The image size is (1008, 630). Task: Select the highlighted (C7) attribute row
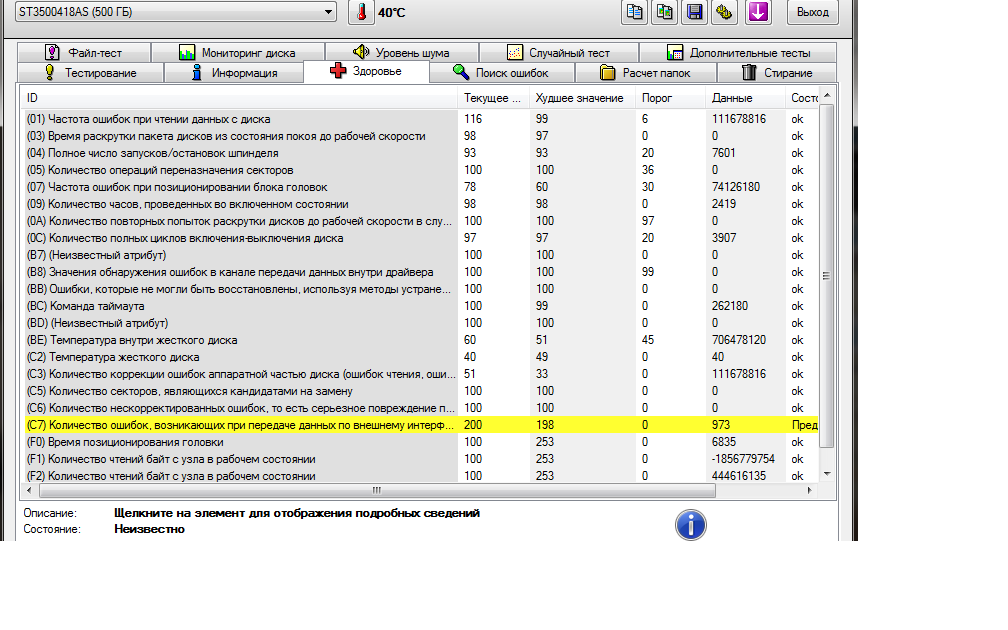click(x=240, y=425)
